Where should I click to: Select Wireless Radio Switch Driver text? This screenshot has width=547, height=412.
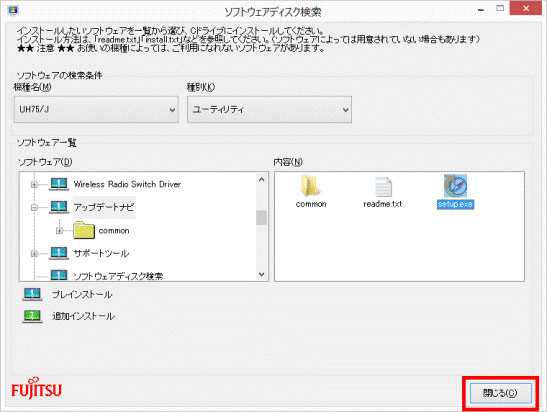[127, 184]
